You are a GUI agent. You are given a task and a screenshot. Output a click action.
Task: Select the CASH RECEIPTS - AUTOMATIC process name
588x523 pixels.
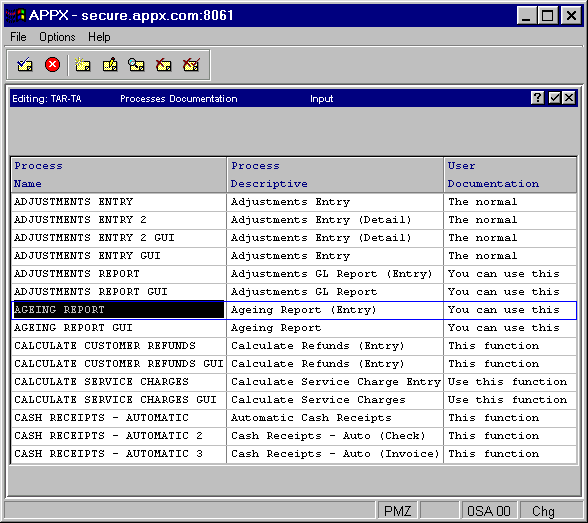click(x=118, y=418)
